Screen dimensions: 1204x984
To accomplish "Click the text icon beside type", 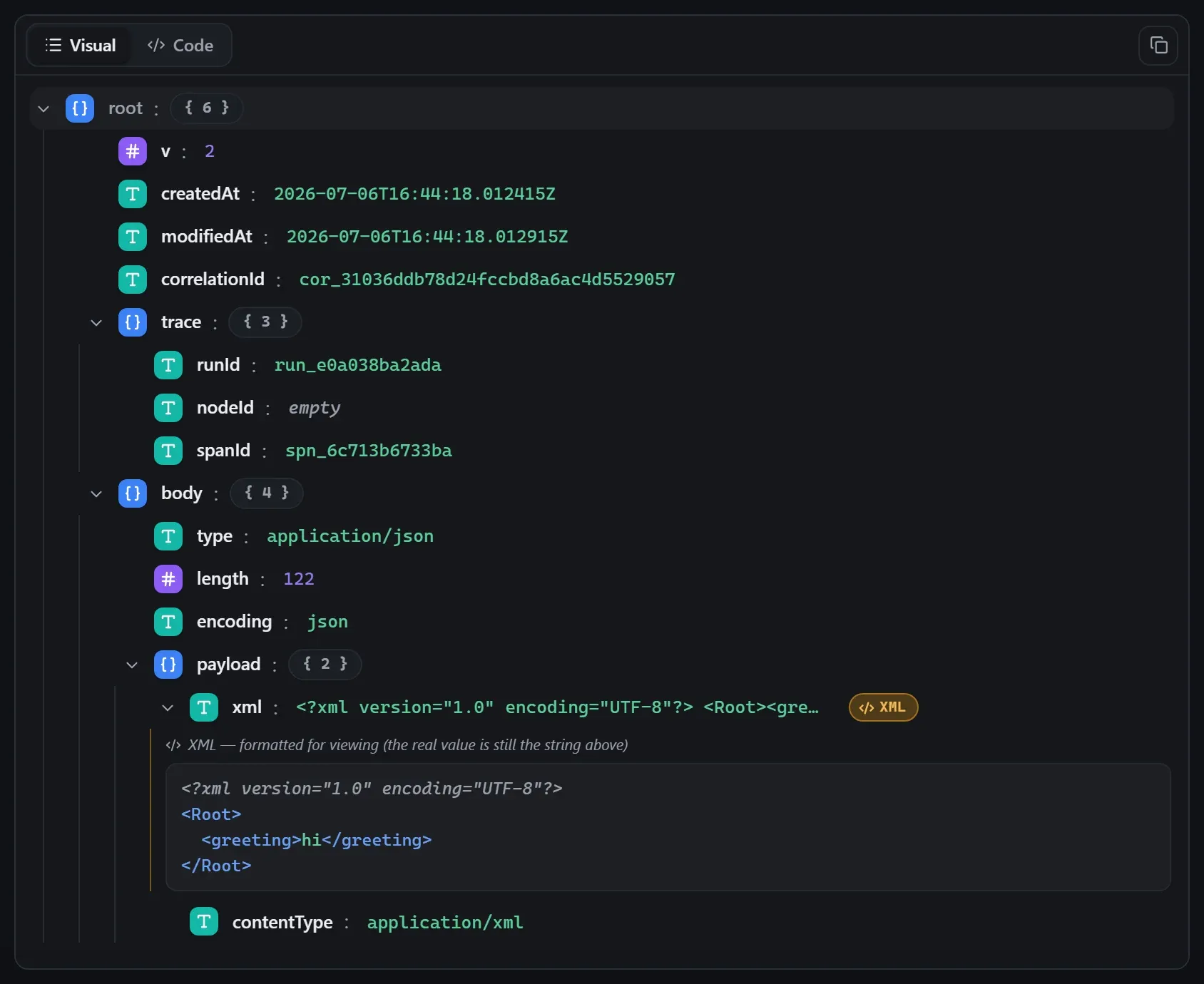I will click(x=168, y=536).
